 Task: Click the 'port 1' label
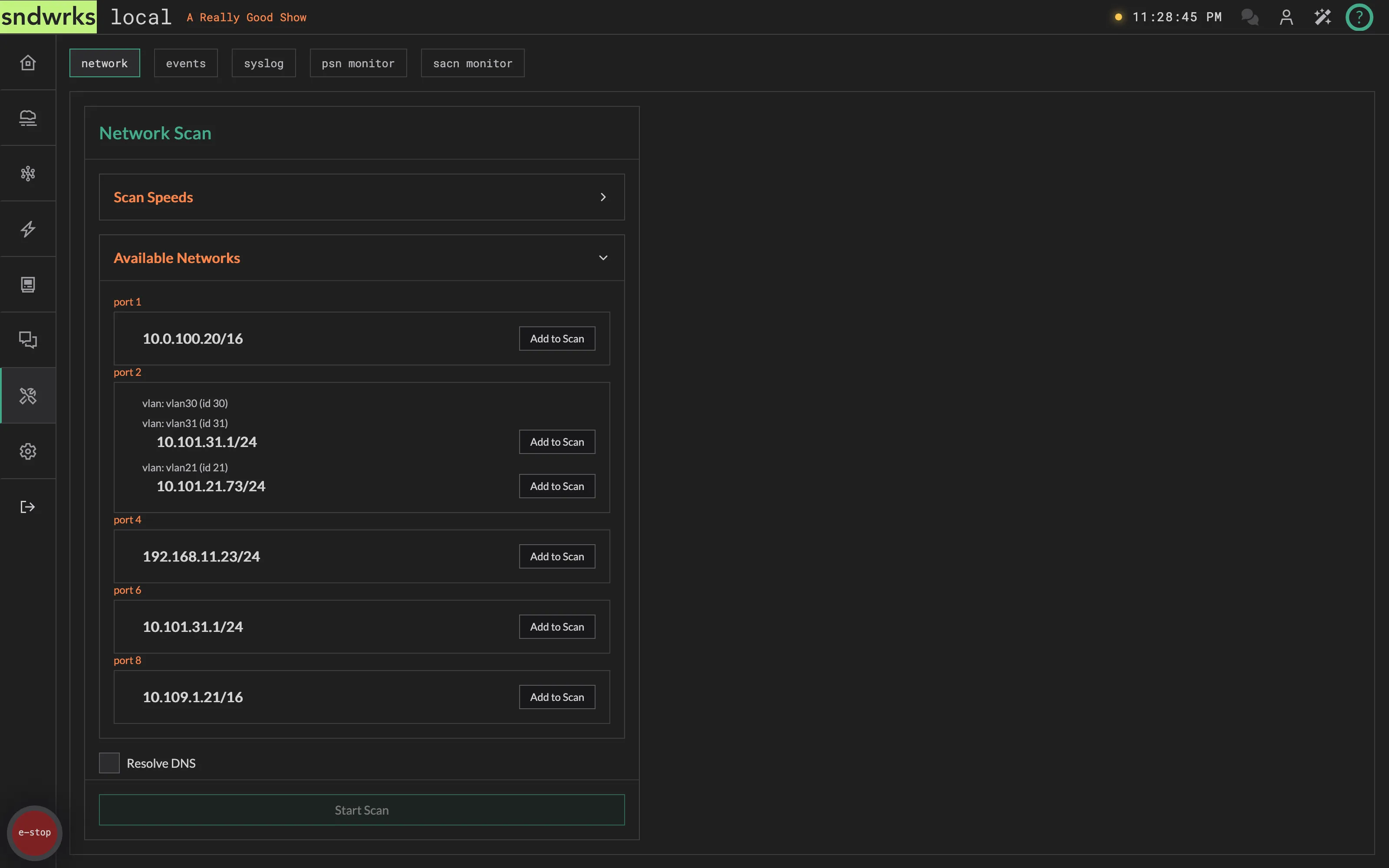(127, 302)
